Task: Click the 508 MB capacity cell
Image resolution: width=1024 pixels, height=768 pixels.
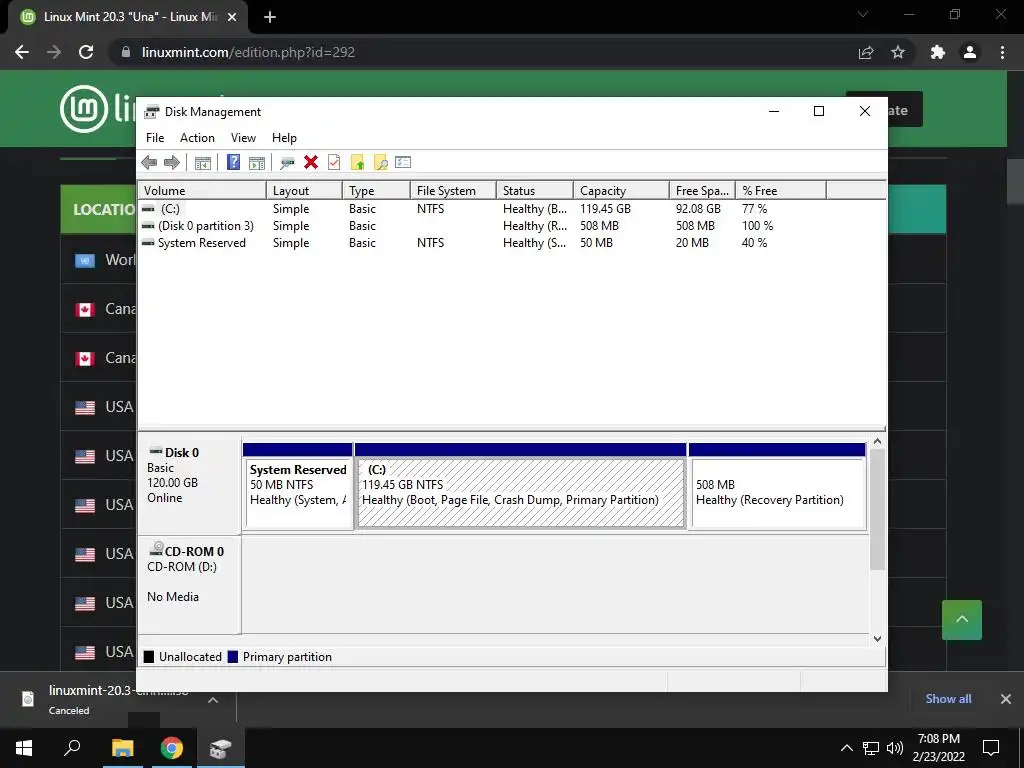Action: pos(599,226)
